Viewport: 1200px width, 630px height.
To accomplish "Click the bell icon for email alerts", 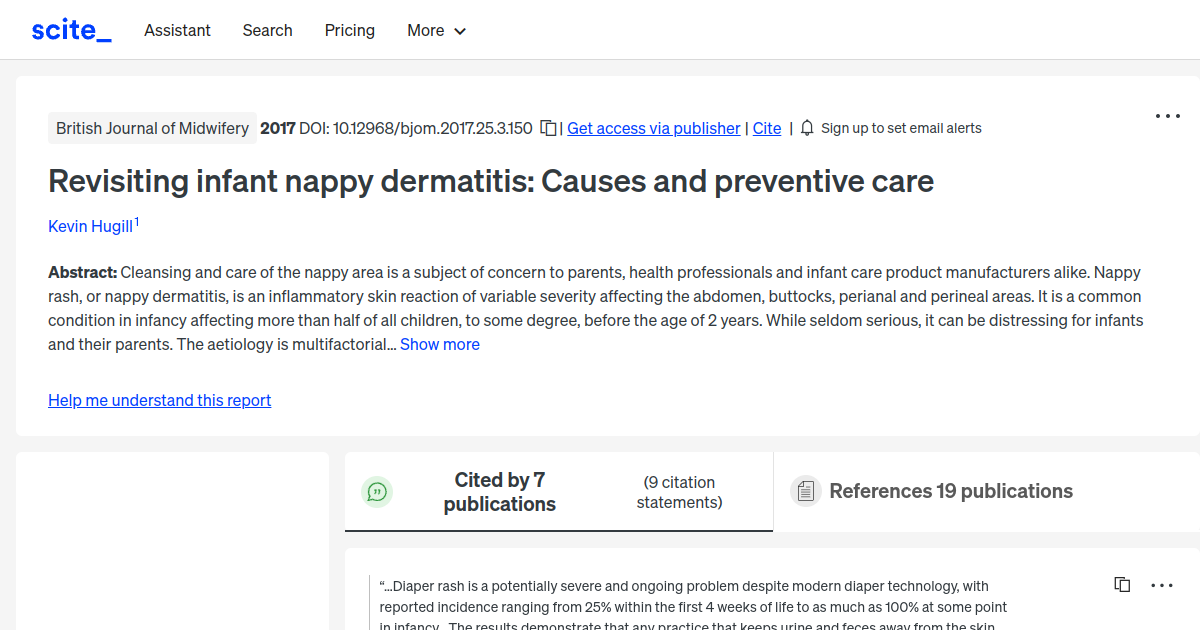I will click(806, 128).
